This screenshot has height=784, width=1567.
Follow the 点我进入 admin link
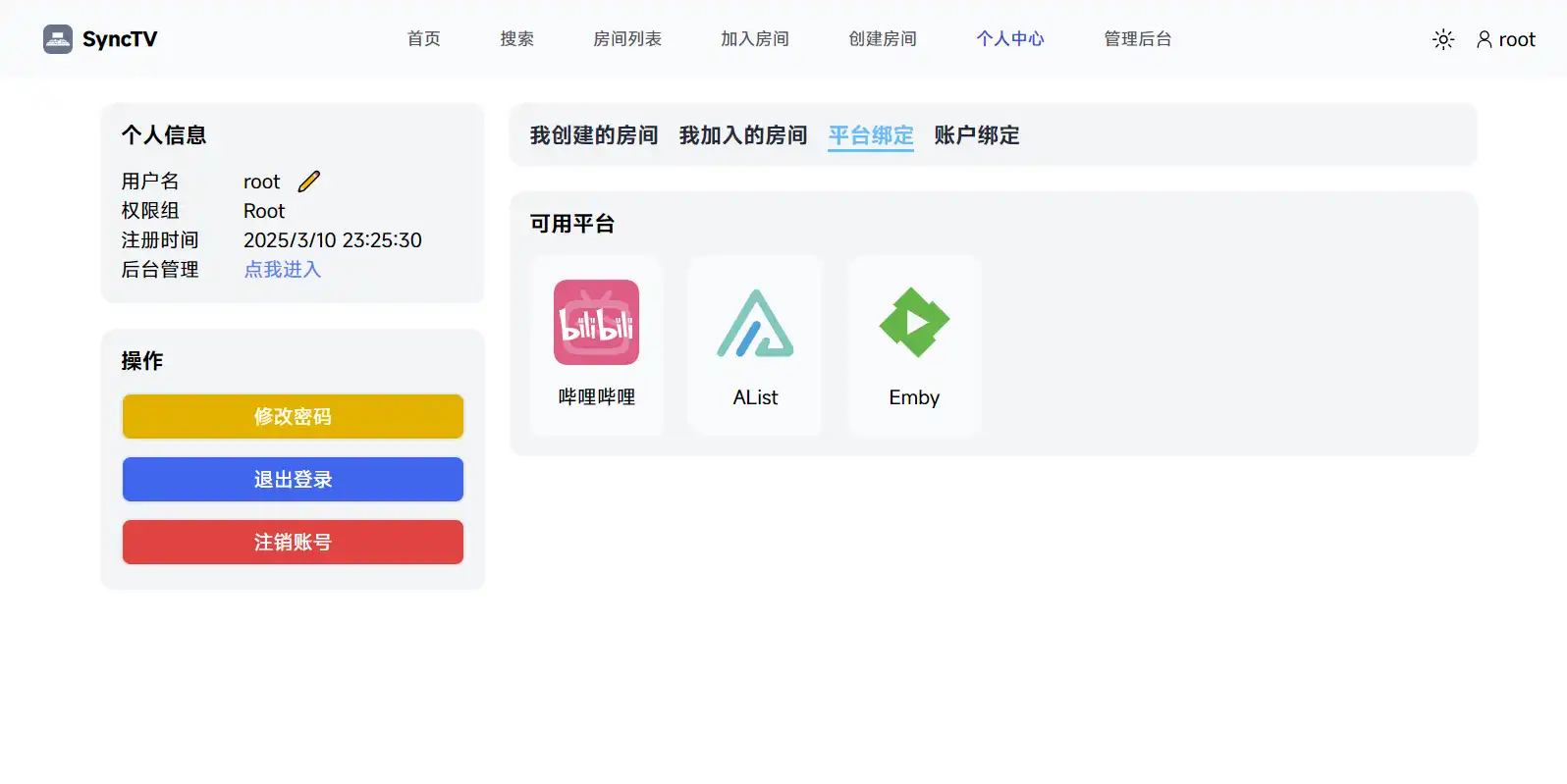[283, 270]
